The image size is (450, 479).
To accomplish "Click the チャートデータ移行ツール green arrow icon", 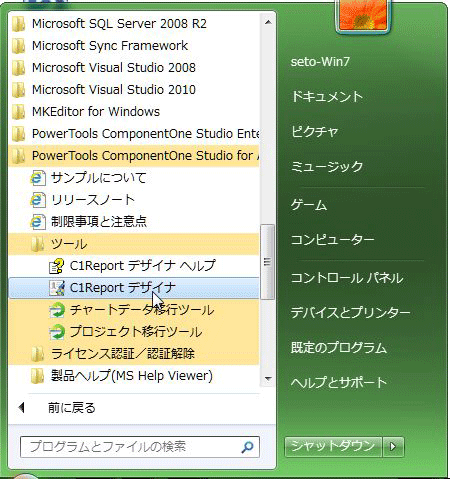I will point(57,310).
